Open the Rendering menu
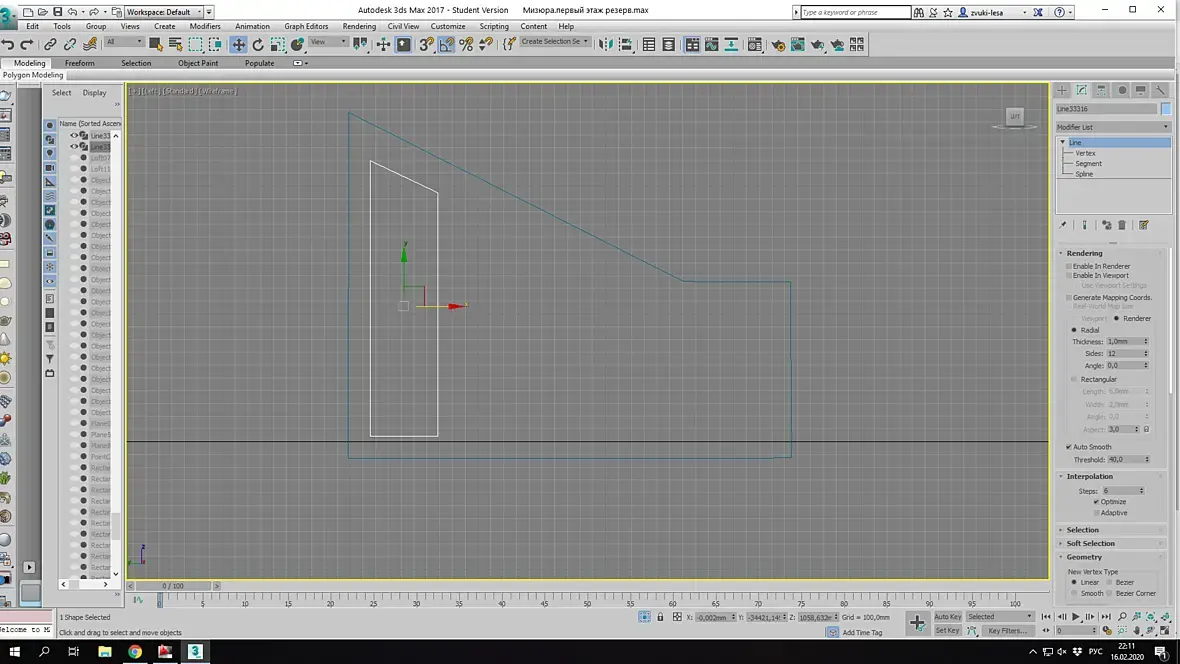This screenshot has width=1180, height=664. coord(359,26)
